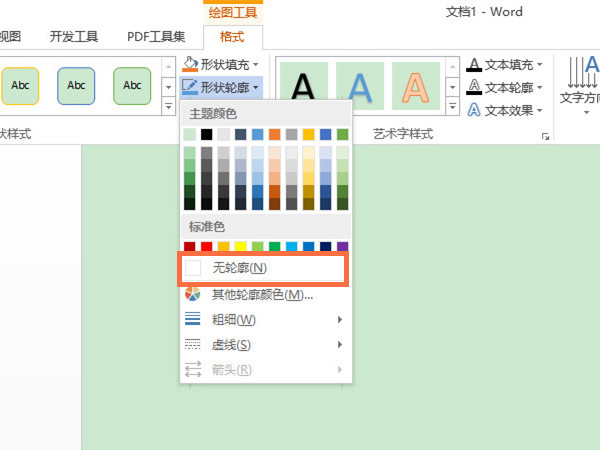This screenshot has height=450, width=600.
Task: Apply the green outlined Abc shape style
Action: point(132,86)
